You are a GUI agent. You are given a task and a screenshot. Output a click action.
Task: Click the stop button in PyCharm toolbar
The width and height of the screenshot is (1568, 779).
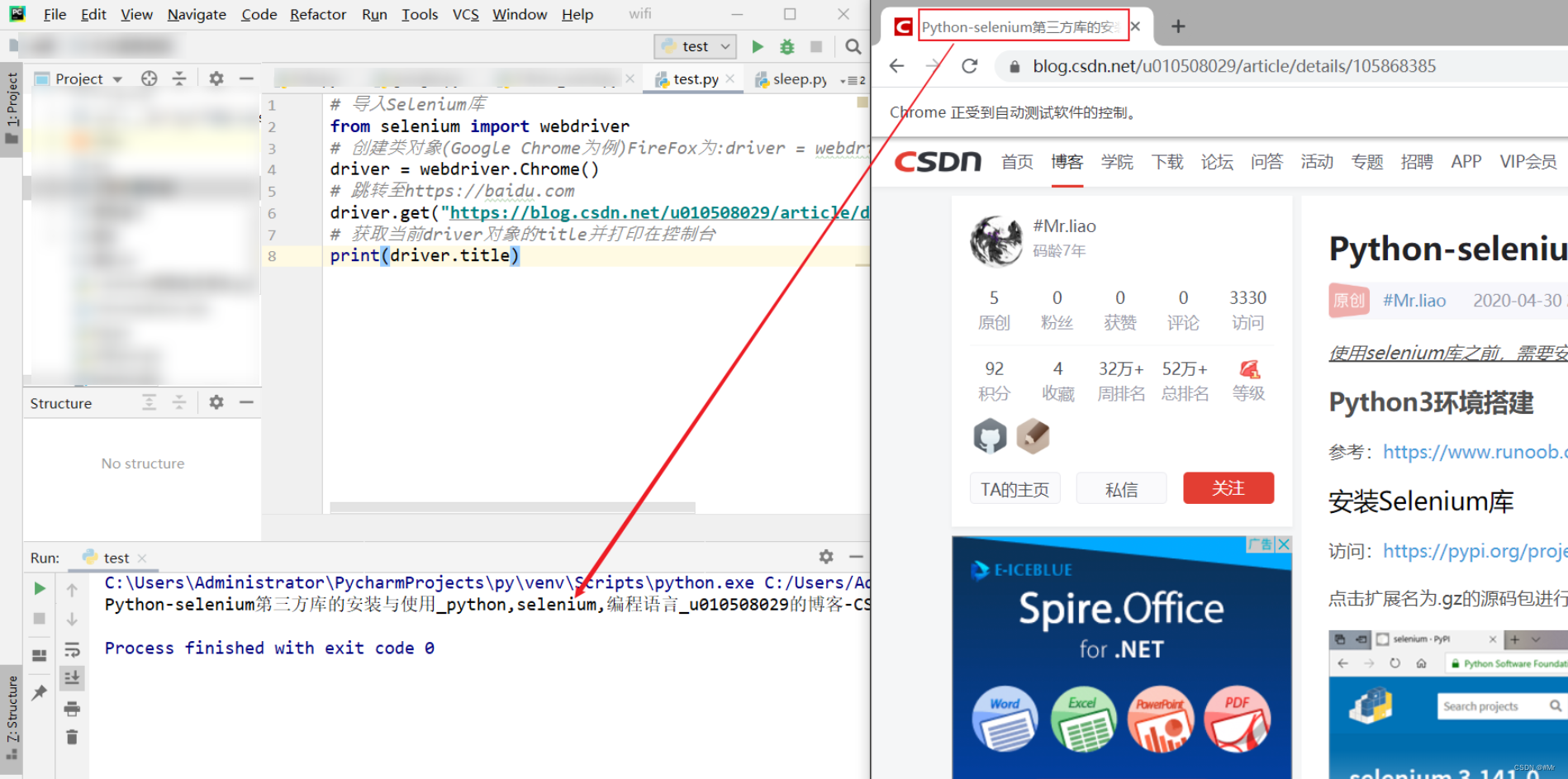click(x=816, y=47)
